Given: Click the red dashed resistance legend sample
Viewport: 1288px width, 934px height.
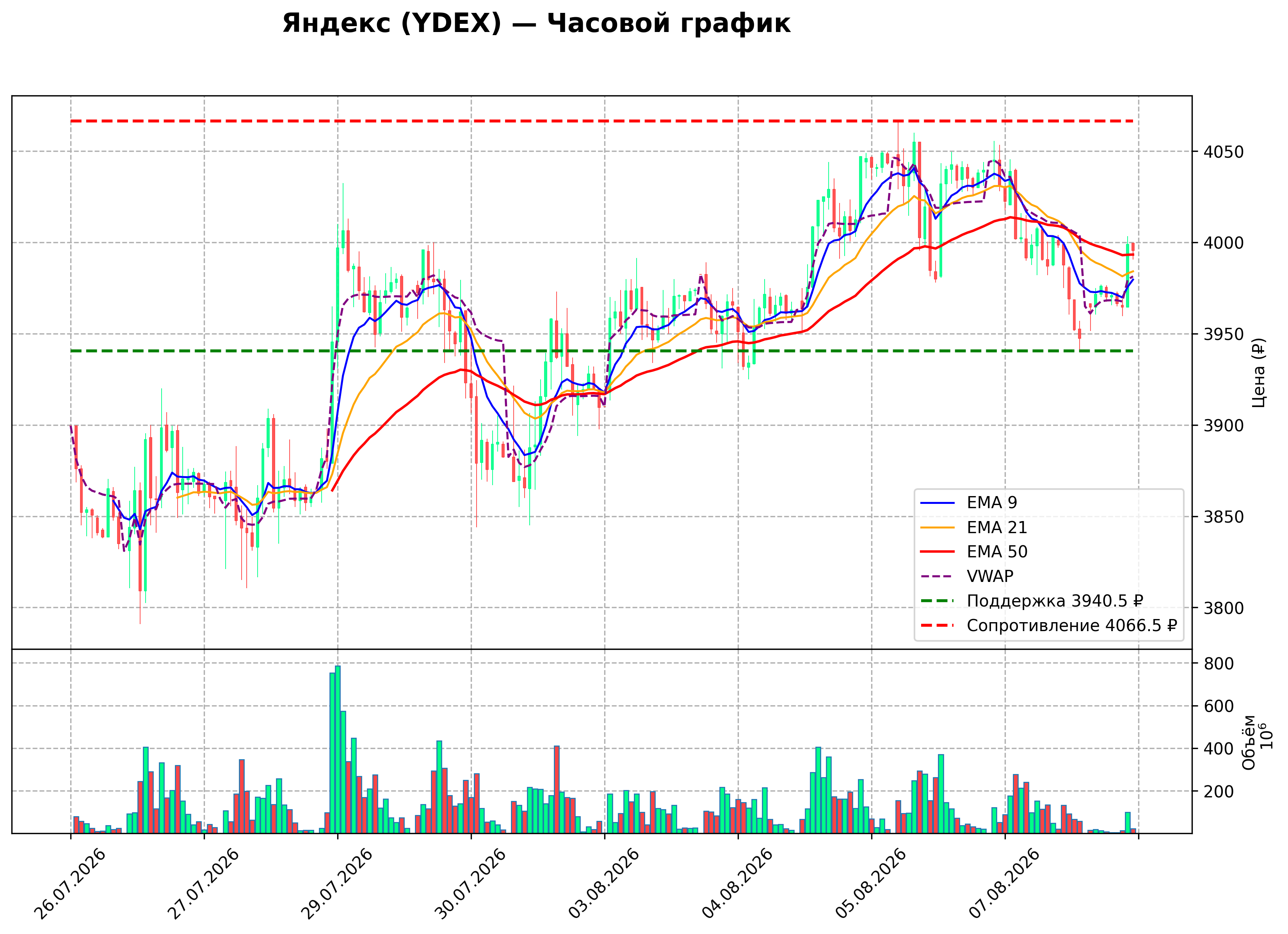Looking at the screenshot, I should 937,626.
